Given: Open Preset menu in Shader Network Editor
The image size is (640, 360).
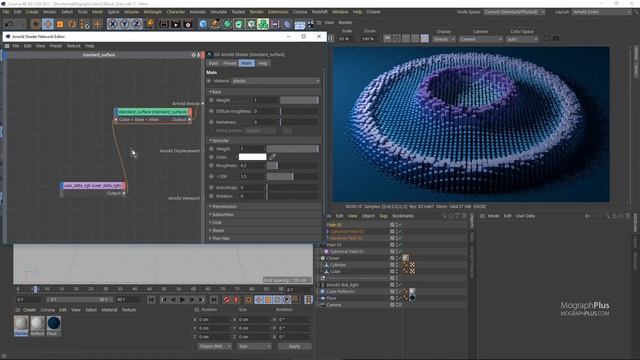Looking at the screenshot, I should 56,46.
